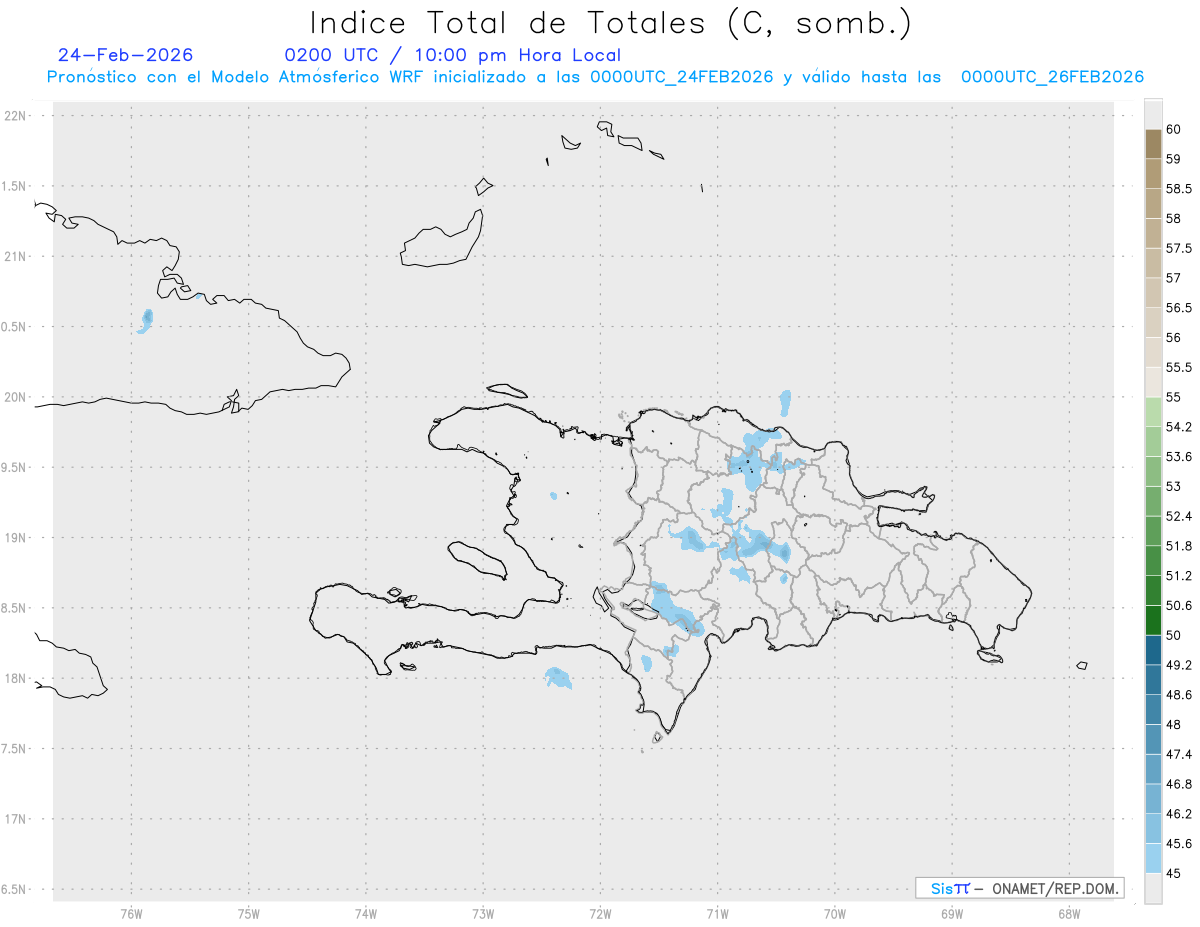Pick the dark brown swatch between 59 and 60

click(x=1153, y=144)
